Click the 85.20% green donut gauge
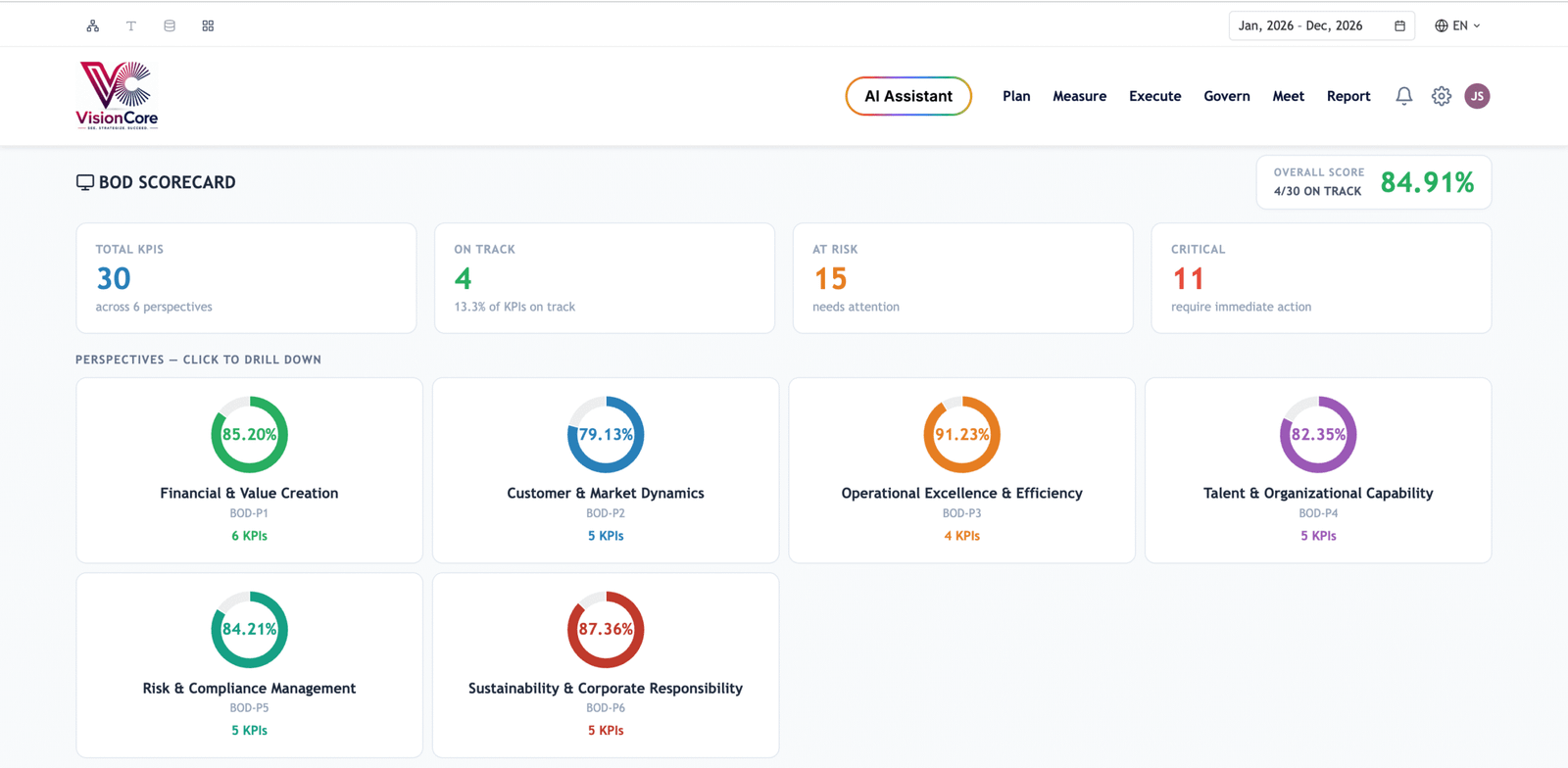Viewport: 1568px width, 768px height. pos(249,434)
